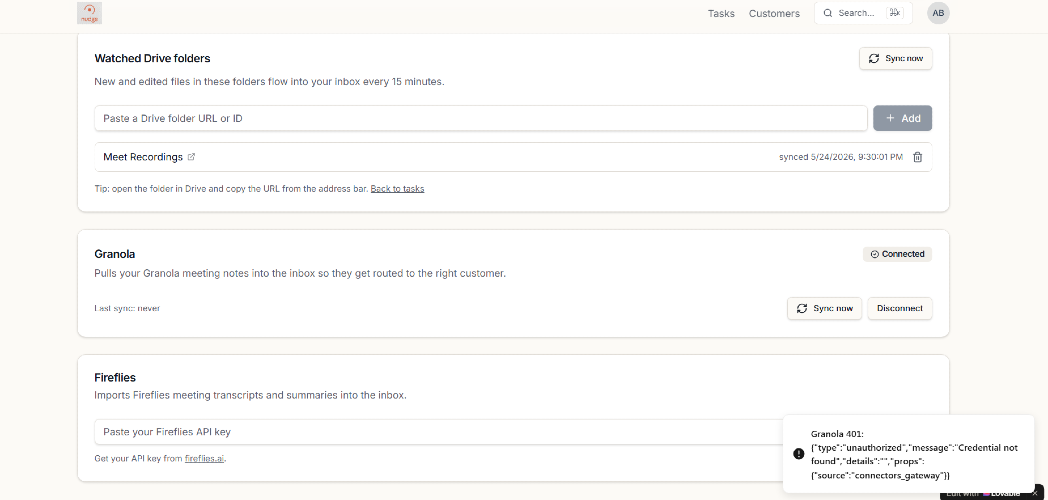1048x500 pixels.
Task: Click the Meet Recordings folder name
Action: pyautogui.click(x=143, y=157)
